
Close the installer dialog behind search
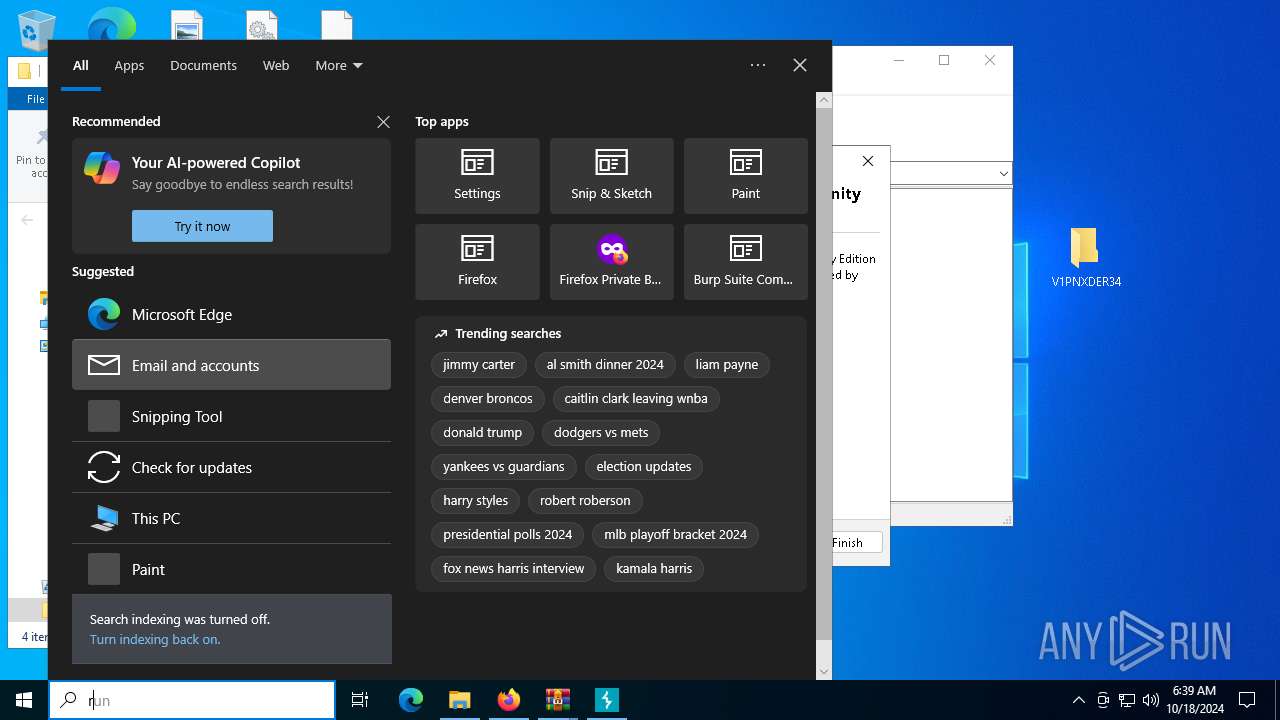pyautogui.click(x=868, y=161)
